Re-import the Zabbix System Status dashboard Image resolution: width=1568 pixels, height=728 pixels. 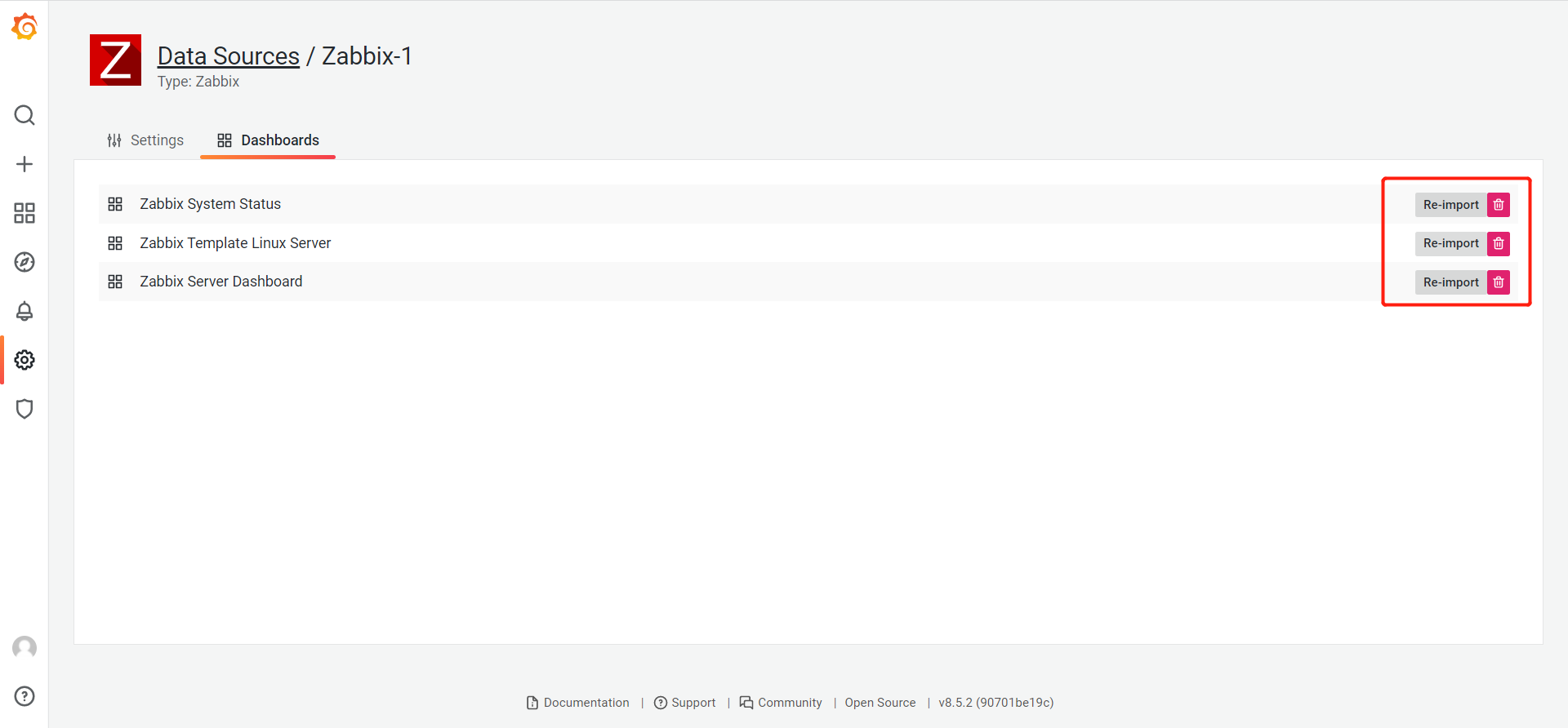click(x=1450, y=205)
